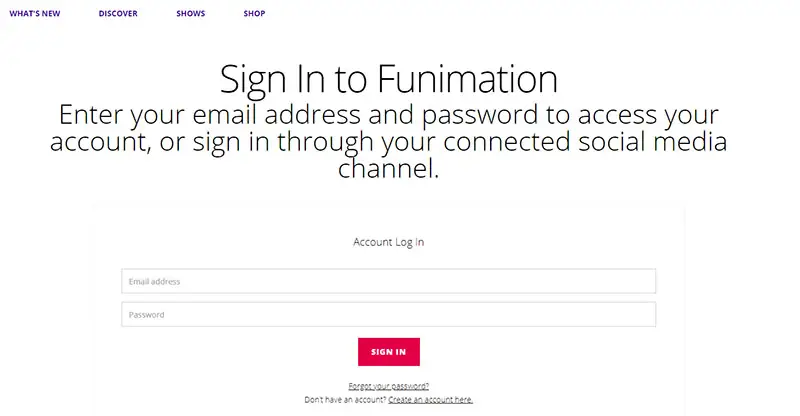Click the Sign In to Funimation heading
The image size is (800, 416).
pos(389,79)
